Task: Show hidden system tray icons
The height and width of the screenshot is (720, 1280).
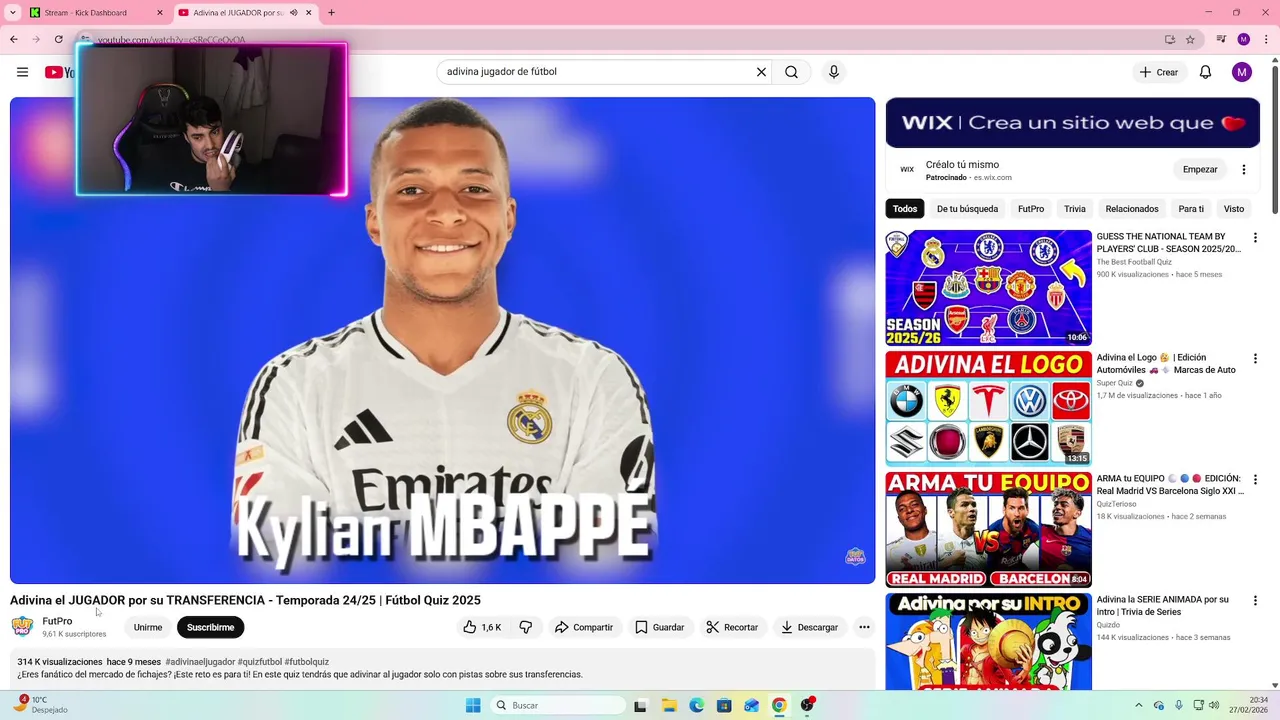Action: tap(1138, 705)
